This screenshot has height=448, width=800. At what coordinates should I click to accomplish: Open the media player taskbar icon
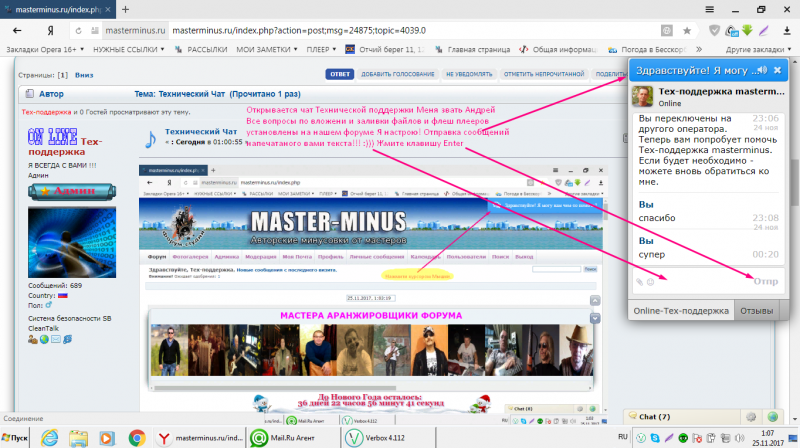pyautogui.click(x=107, y=438)
